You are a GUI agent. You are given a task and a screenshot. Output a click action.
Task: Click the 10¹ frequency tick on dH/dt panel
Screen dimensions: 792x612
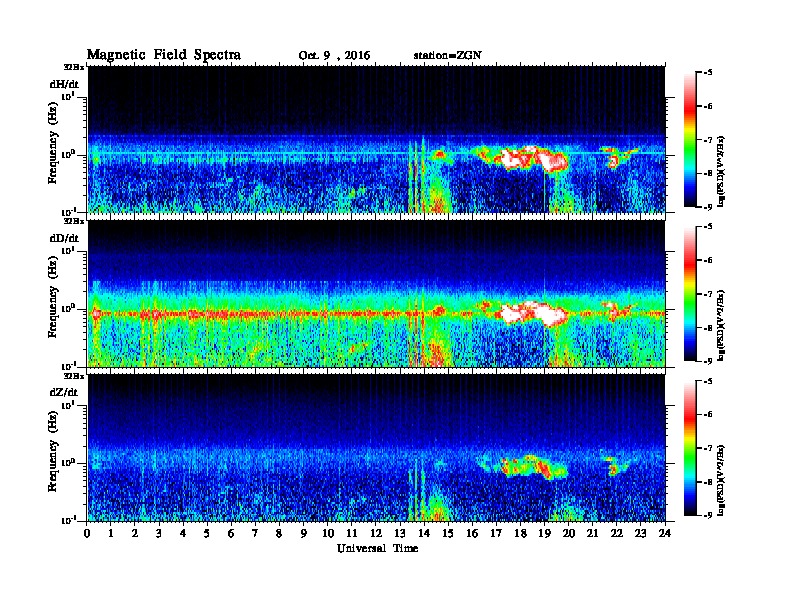68,96
